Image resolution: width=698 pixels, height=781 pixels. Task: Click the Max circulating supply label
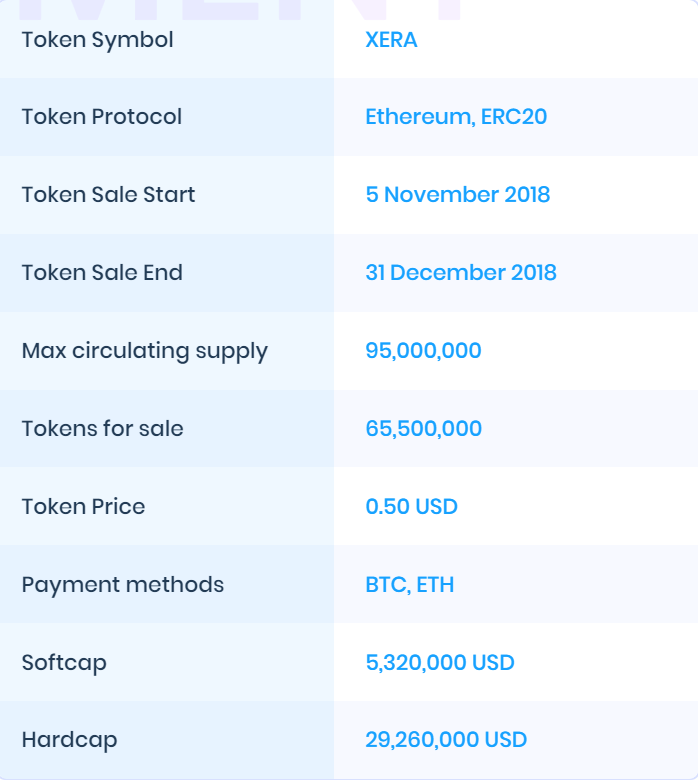pyautogui.click(x=145, y=352)
